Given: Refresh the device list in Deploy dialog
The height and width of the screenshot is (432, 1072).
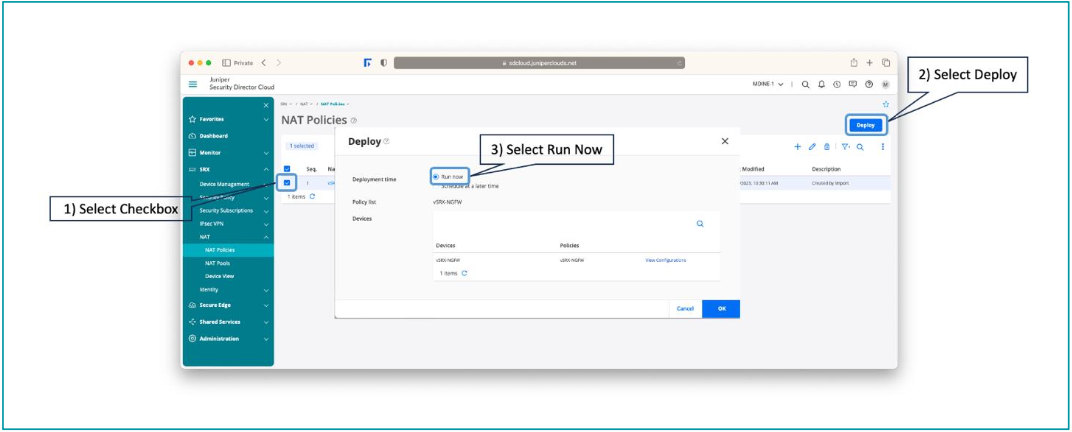Looking at the screenshot, I should tap(464, 273).
